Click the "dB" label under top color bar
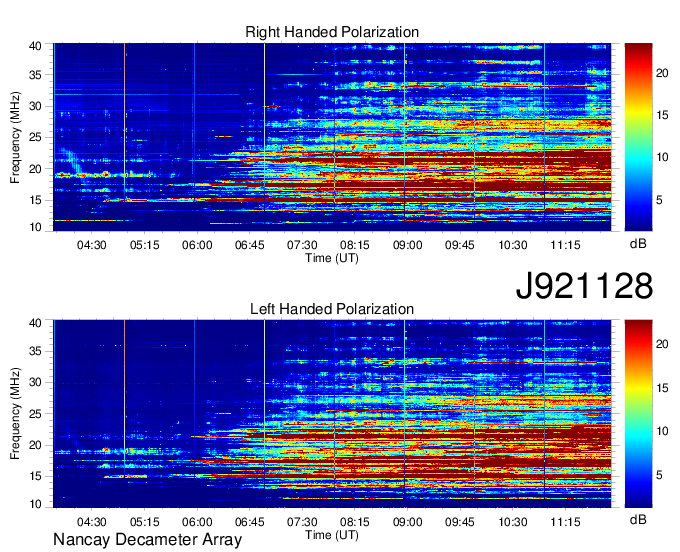Screen dimensions: 680x552 pyautogui.click(x=638, y=244)
